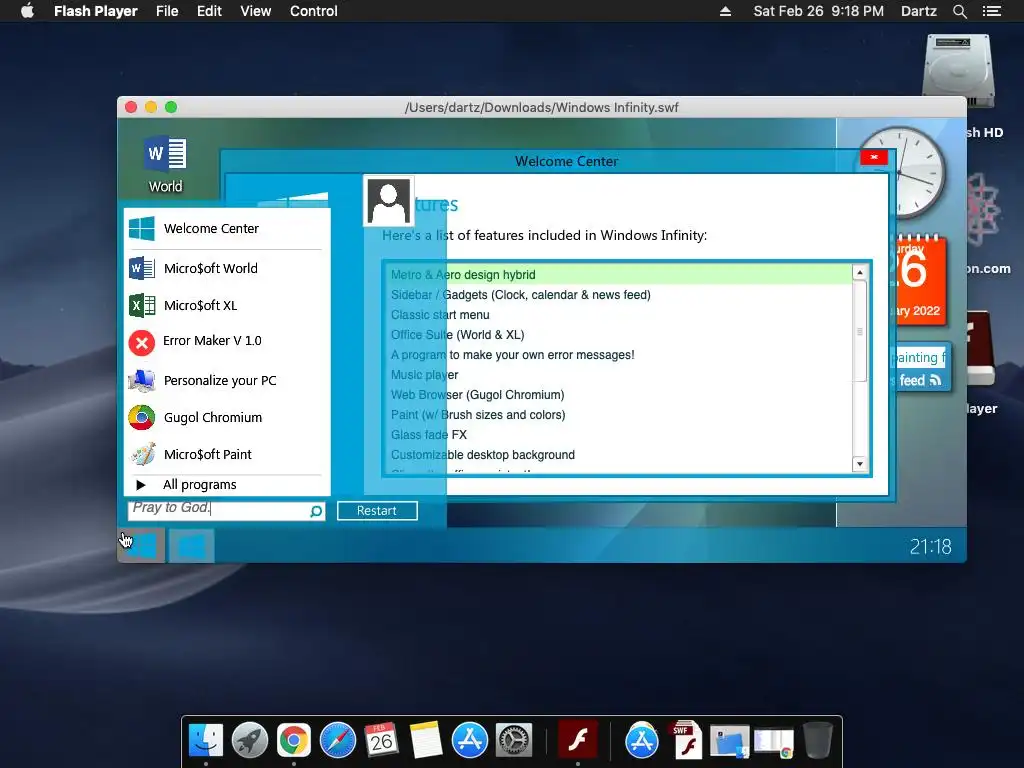Click the start menu search magnifier icon
The image size is (1024, 768).
(x=316, y=511)
